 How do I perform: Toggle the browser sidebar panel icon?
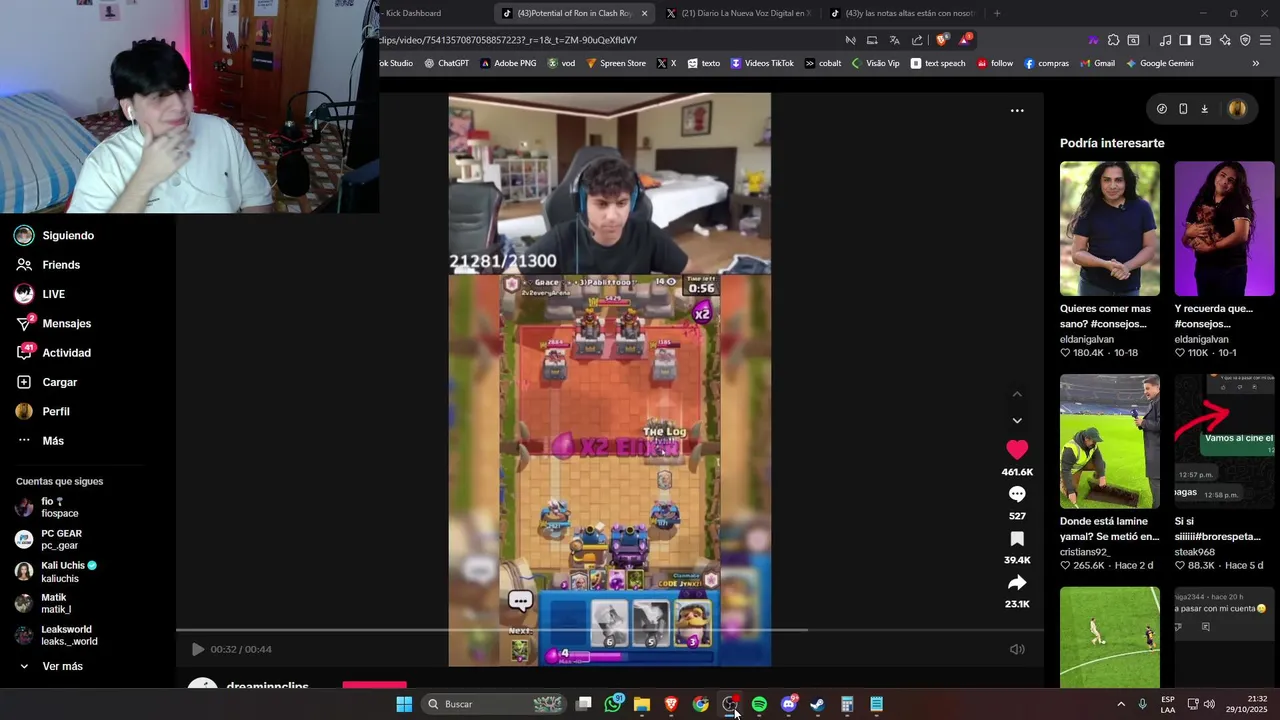[1185, 40]
